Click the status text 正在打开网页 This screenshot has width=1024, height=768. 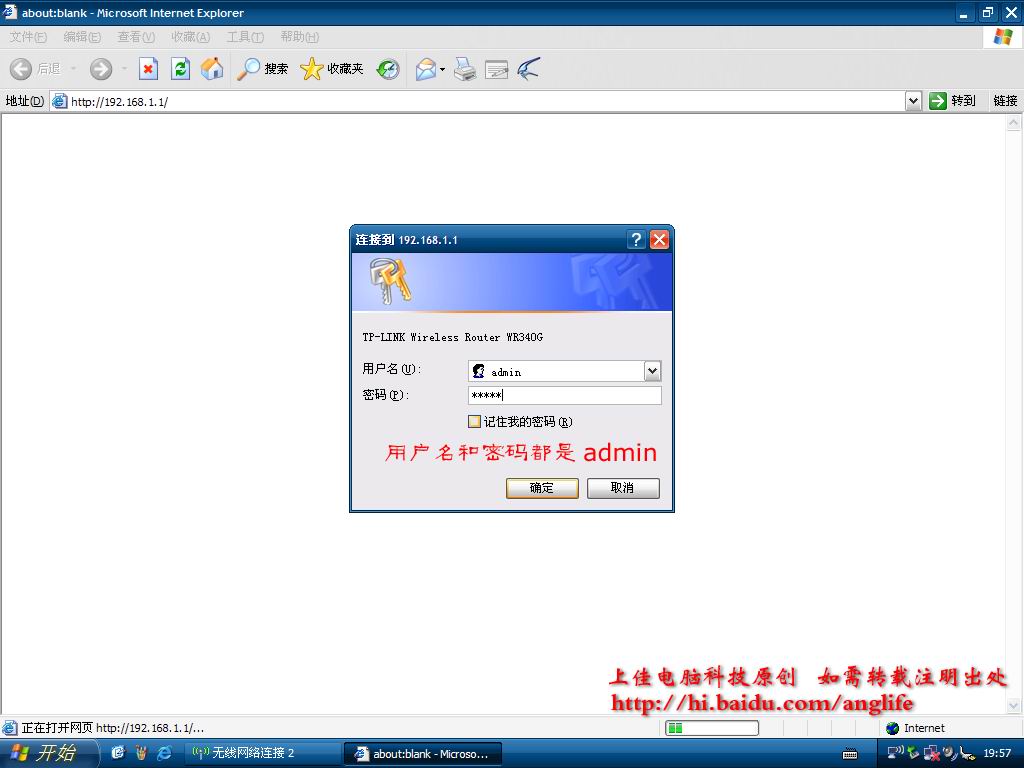[x=57, y=728]
